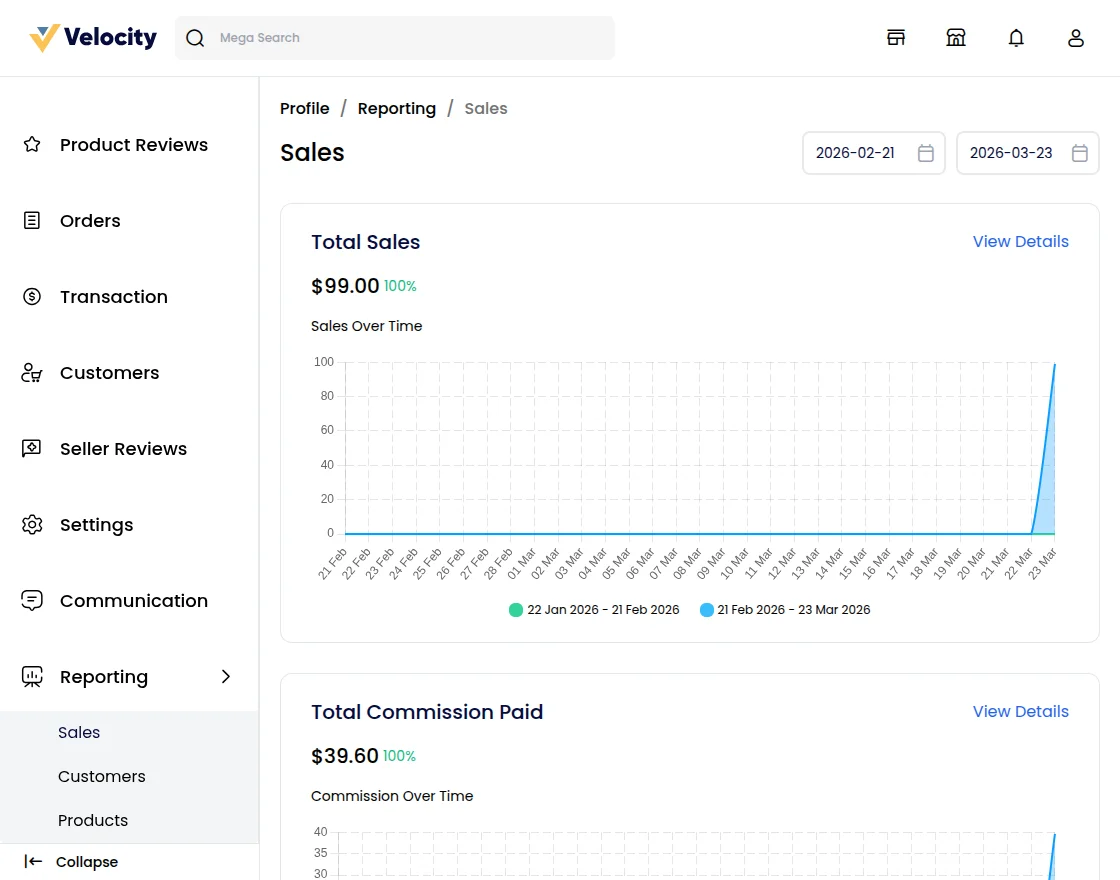Click the Communication chat bubble icon
Screen dimensions: 1120x880
[x=31, y=600]
